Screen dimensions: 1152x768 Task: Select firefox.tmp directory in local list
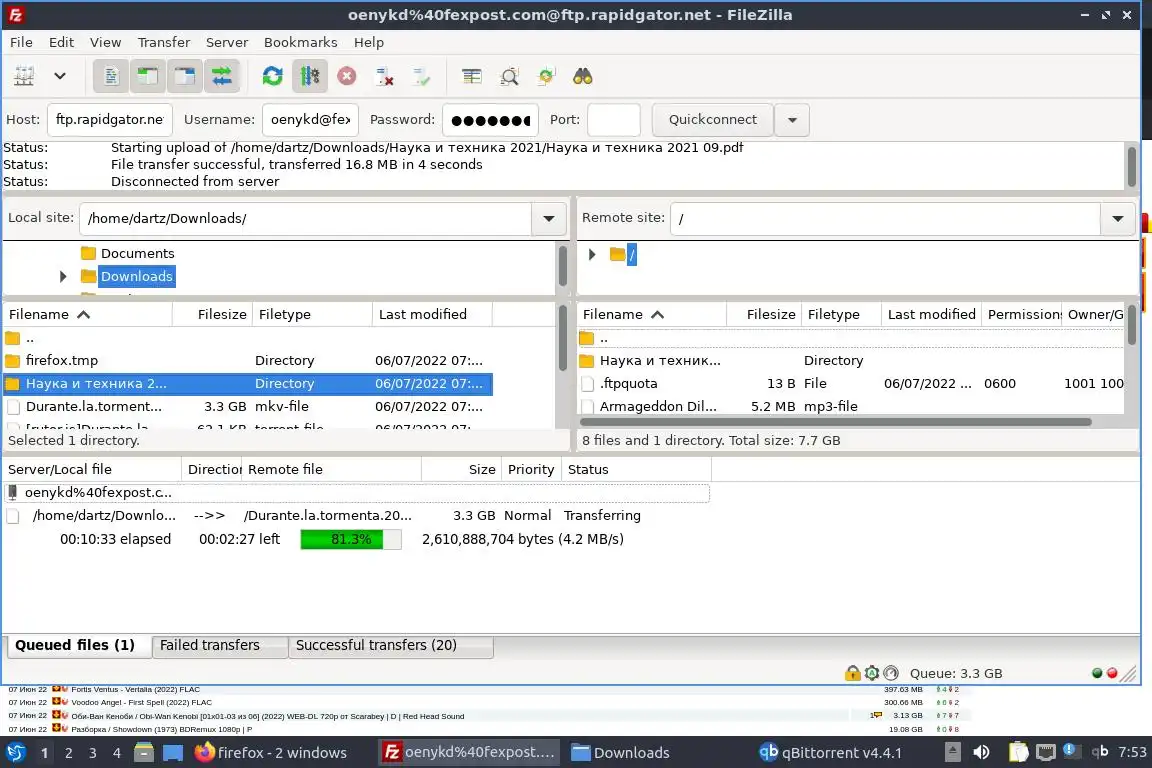248,360
